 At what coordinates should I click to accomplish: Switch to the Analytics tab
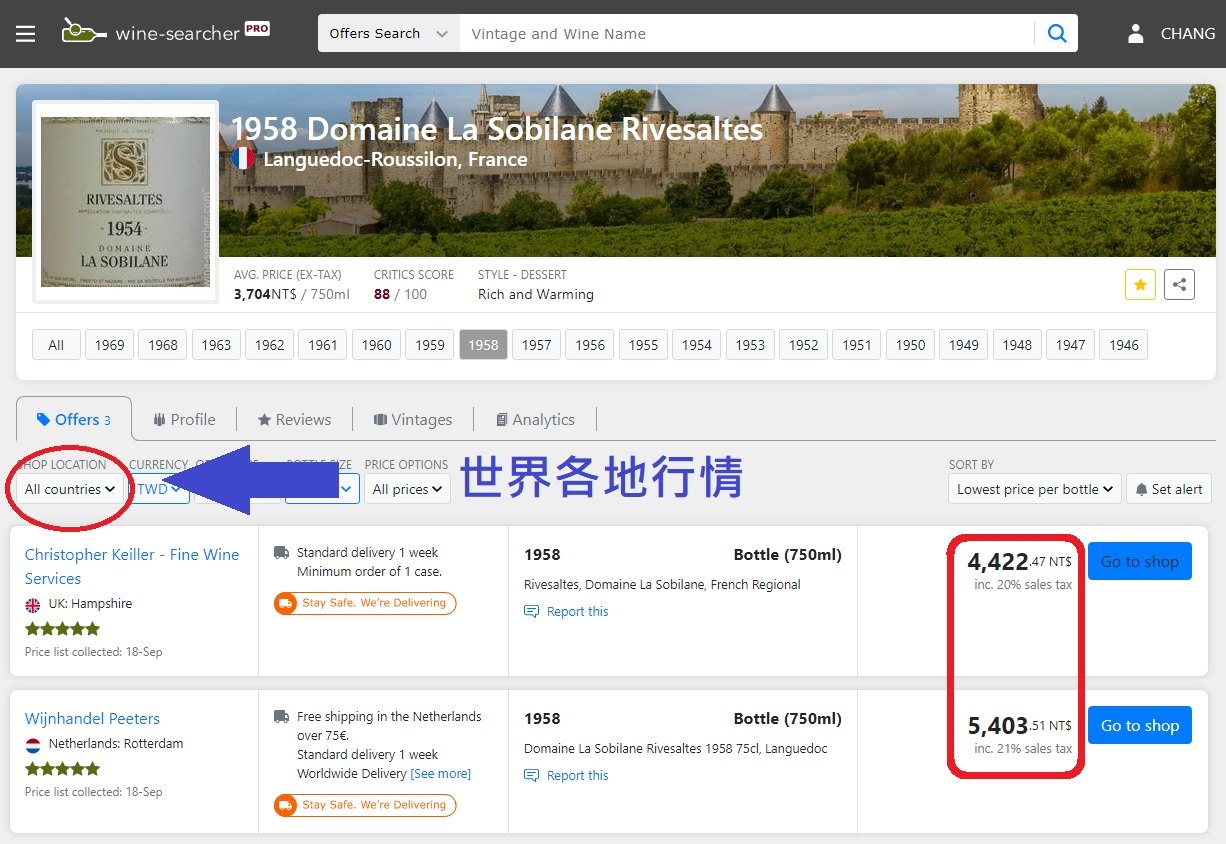(535, 419)
